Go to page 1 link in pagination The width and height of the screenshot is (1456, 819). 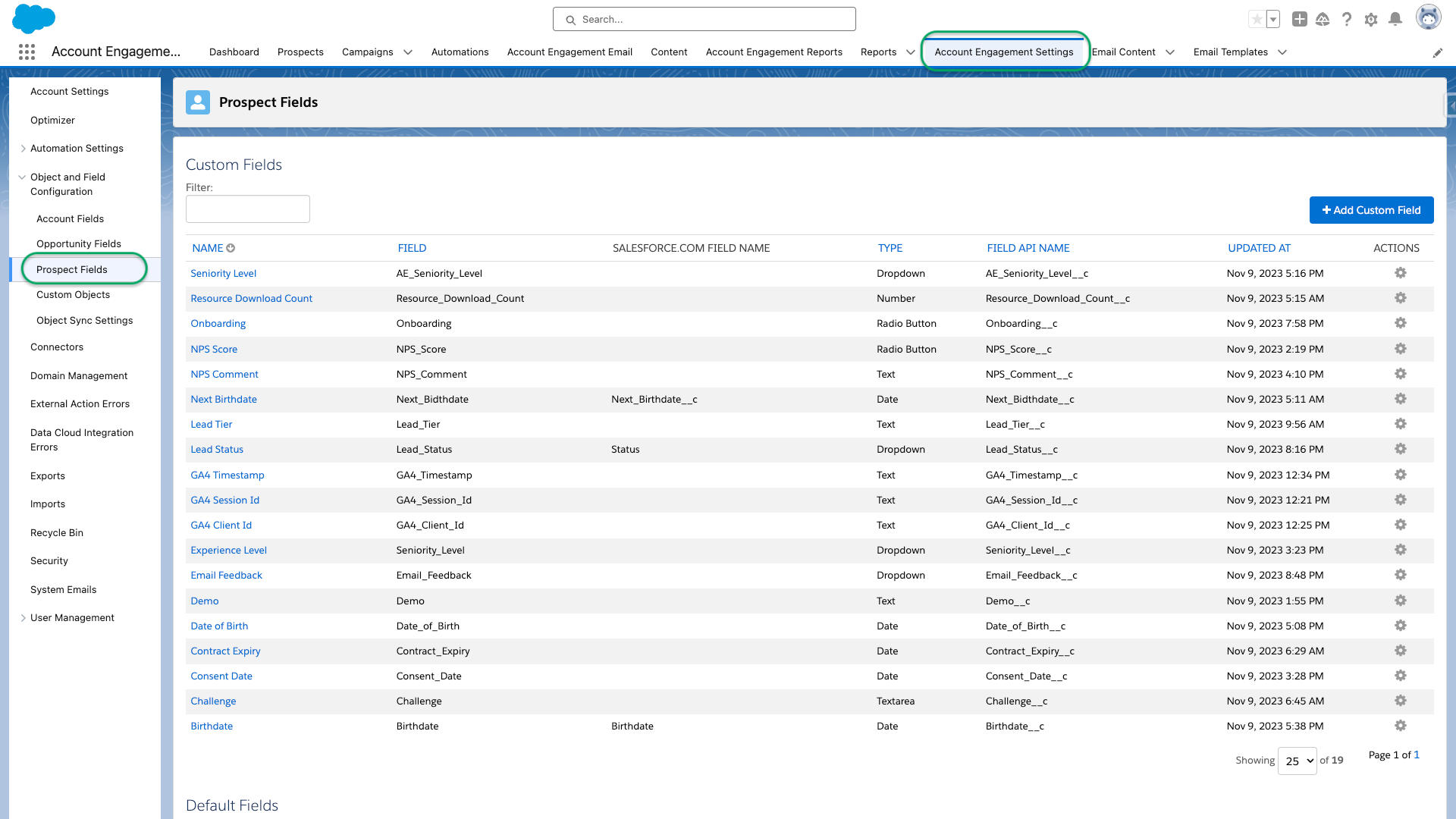tap(1417, 755)
